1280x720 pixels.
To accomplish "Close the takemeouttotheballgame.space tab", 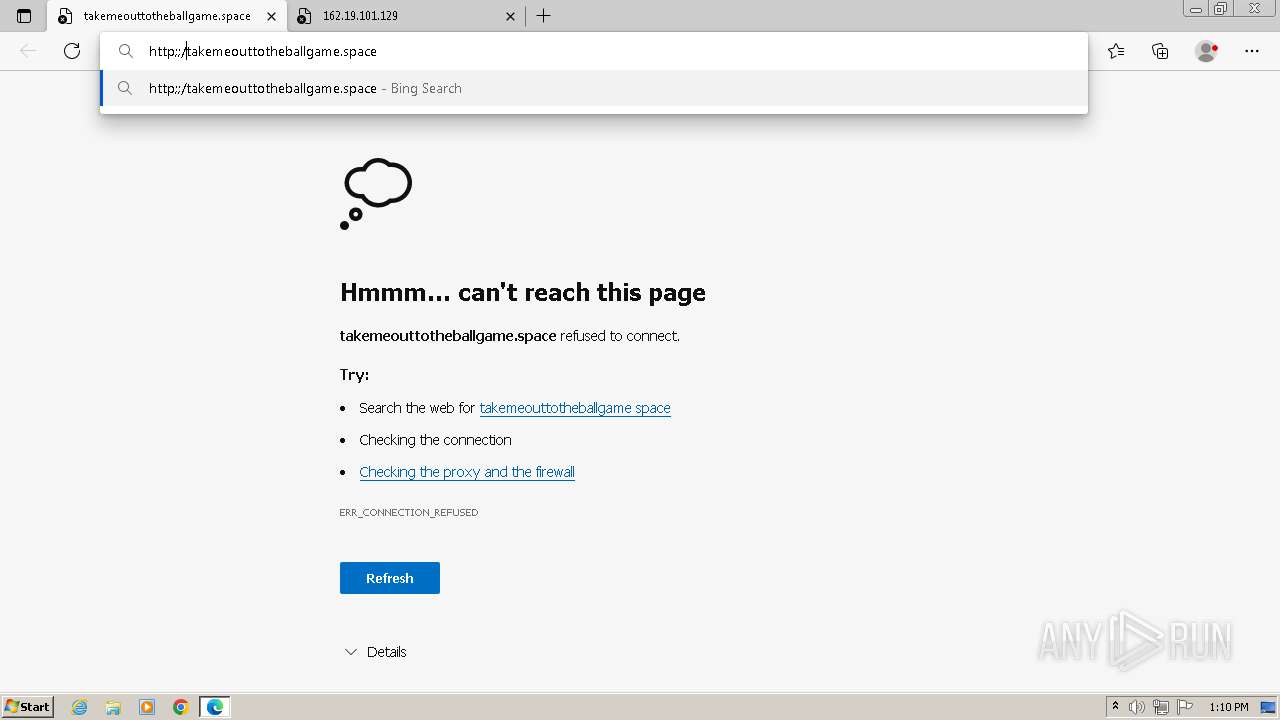I will pyautogui.click(x=271, y=16).
